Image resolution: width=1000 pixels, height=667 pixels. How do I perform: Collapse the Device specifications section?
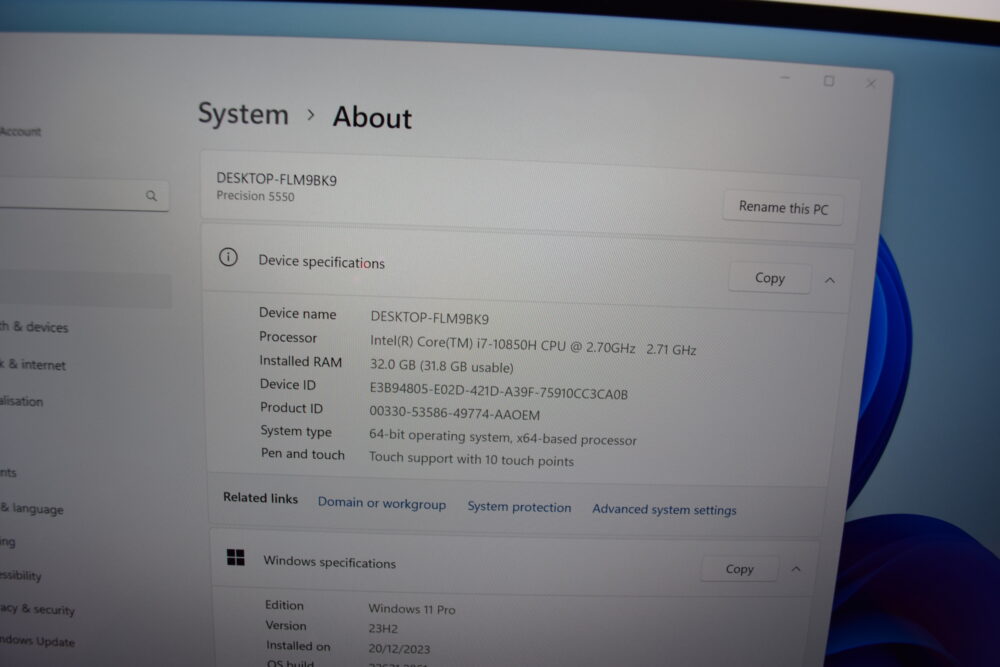(x=830, y=280)
